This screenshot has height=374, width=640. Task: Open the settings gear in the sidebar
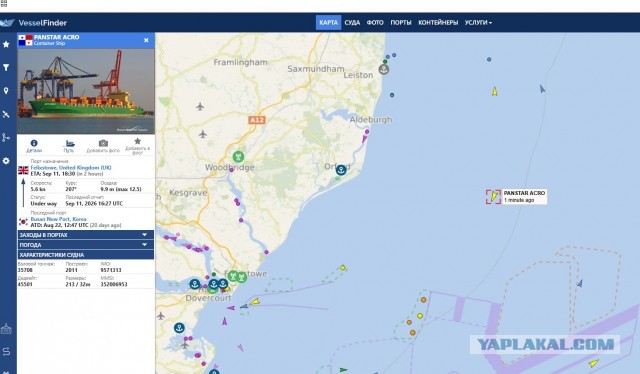6,161
